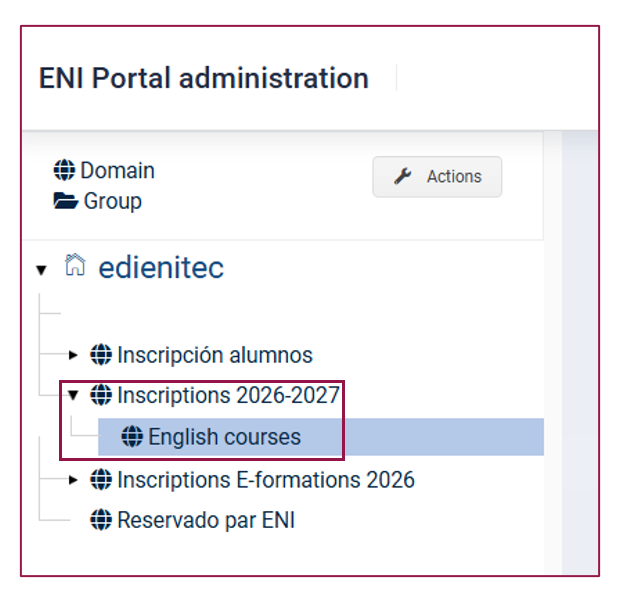Click the globe icon beside Inscriptions 2026-2027

pos(101,395)
